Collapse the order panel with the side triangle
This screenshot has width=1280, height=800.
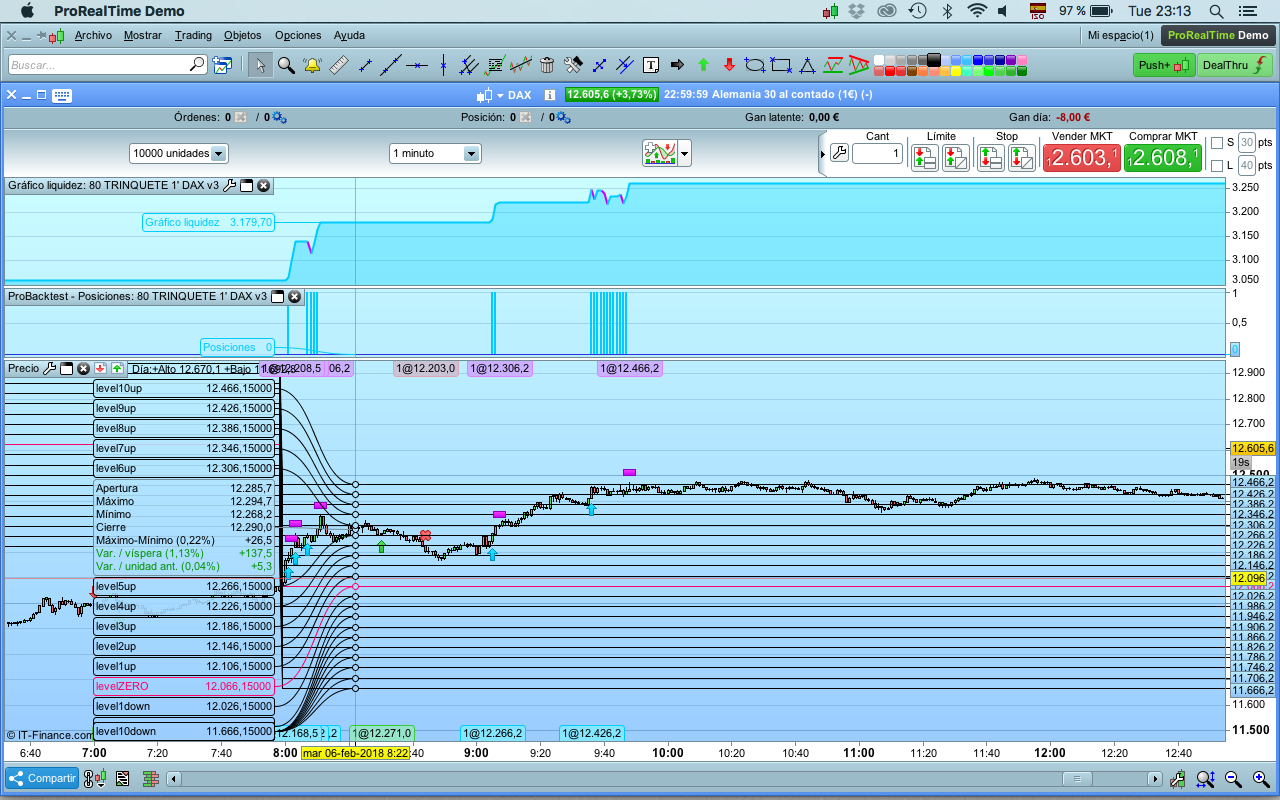pos(823,154)
